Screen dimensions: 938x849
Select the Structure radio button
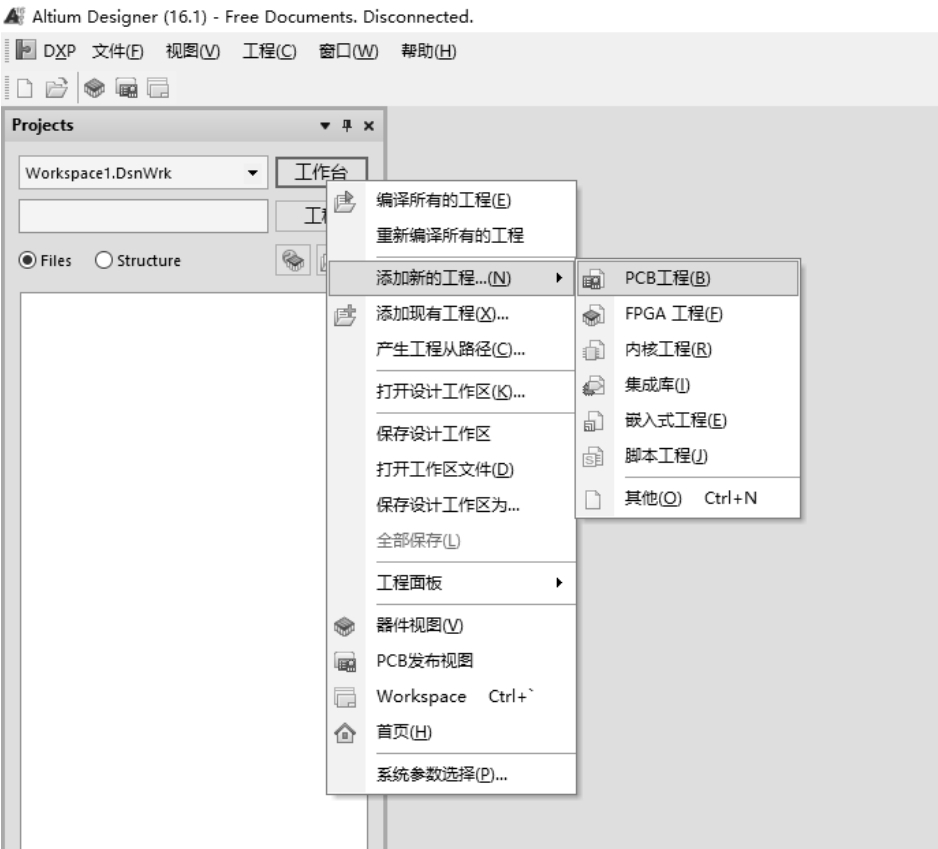103,260
